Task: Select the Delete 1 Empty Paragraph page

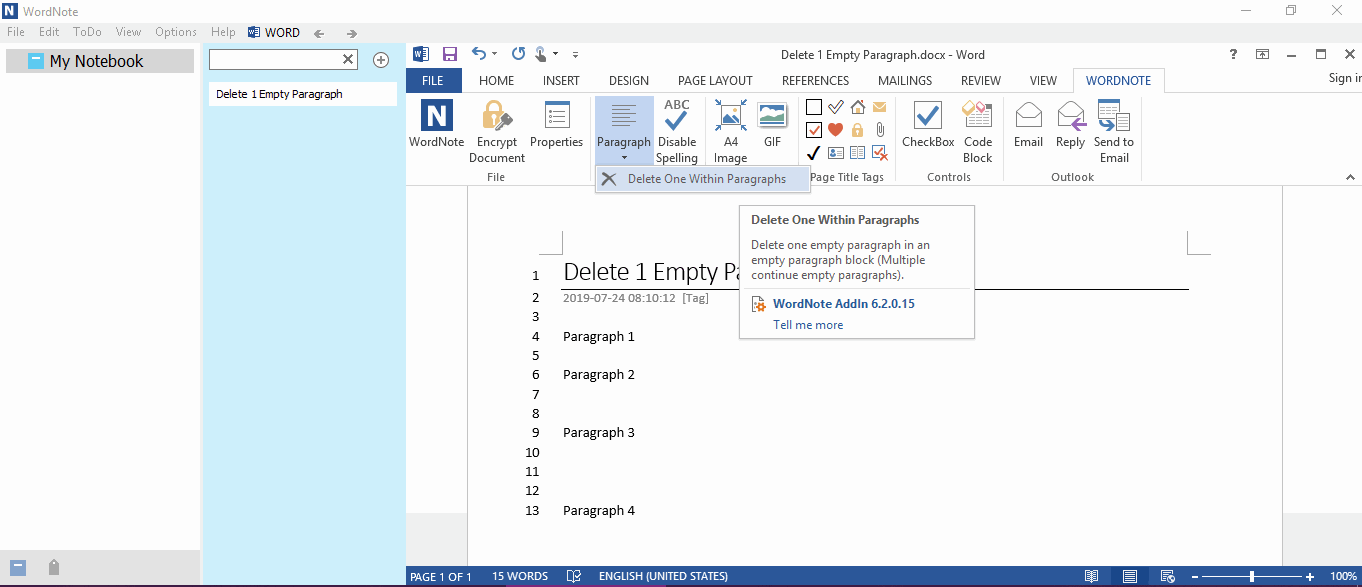Action: 303,94
